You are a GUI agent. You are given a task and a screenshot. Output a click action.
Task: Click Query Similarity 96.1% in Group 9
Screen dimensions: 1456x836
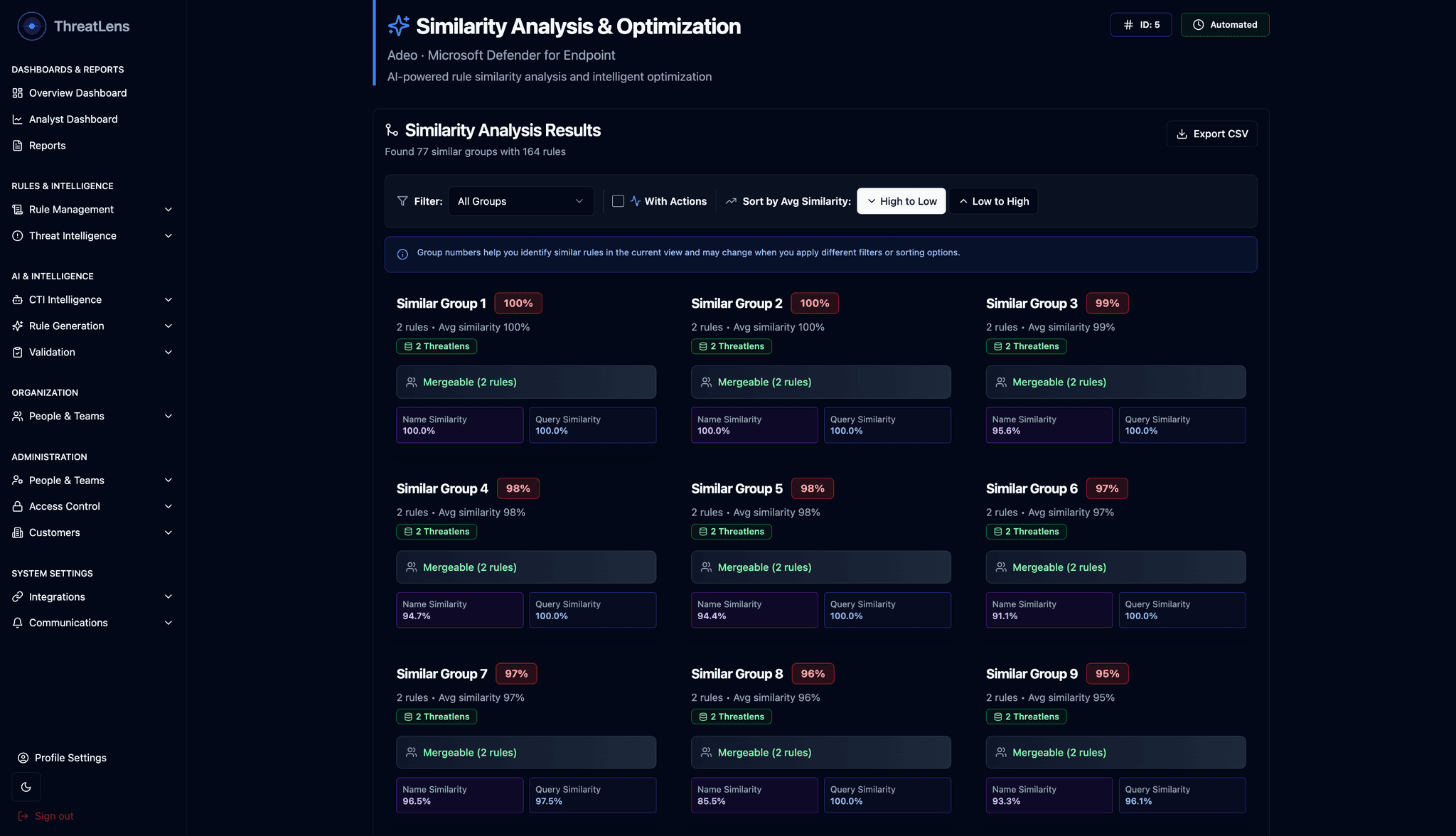pos(1182,795)
